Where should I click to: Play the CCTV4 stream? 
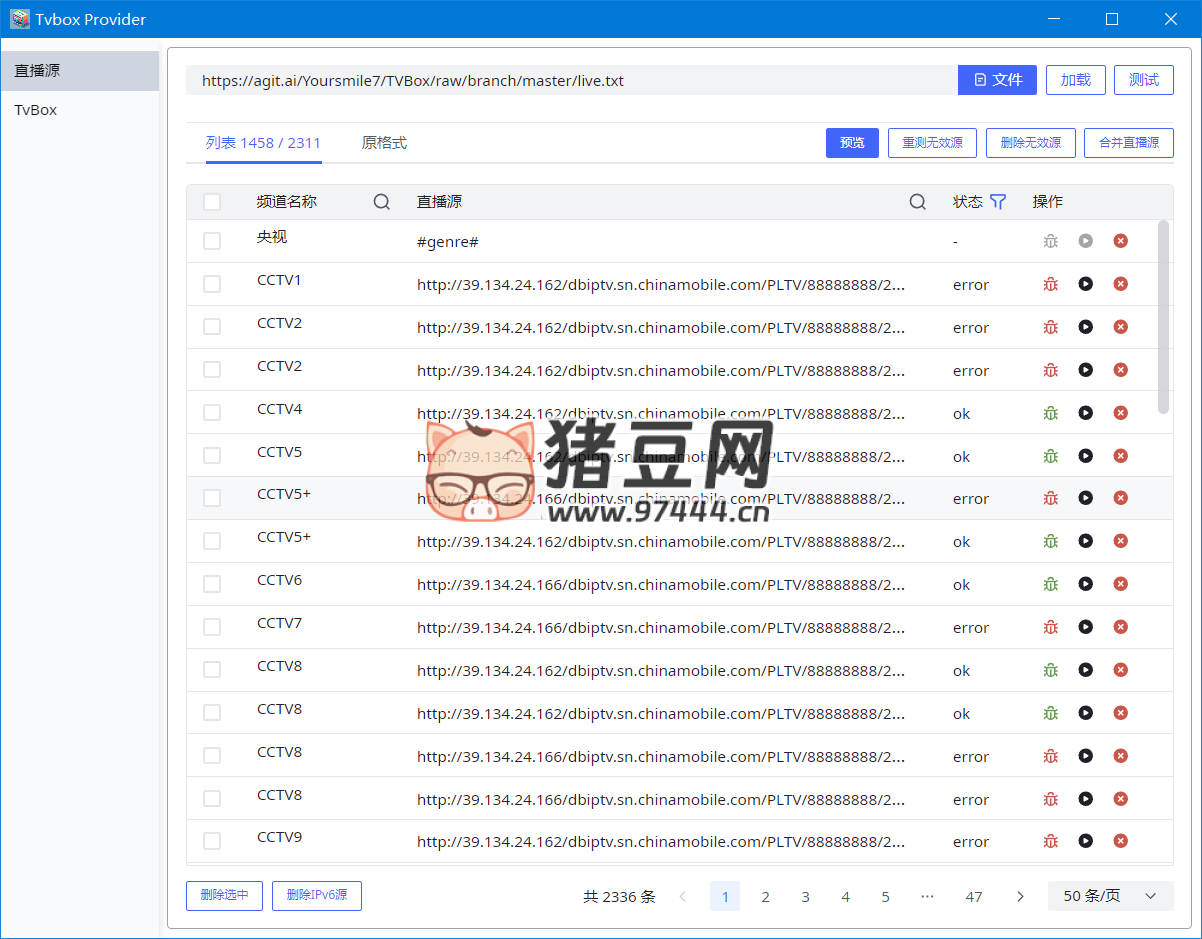pos(1085,413)
